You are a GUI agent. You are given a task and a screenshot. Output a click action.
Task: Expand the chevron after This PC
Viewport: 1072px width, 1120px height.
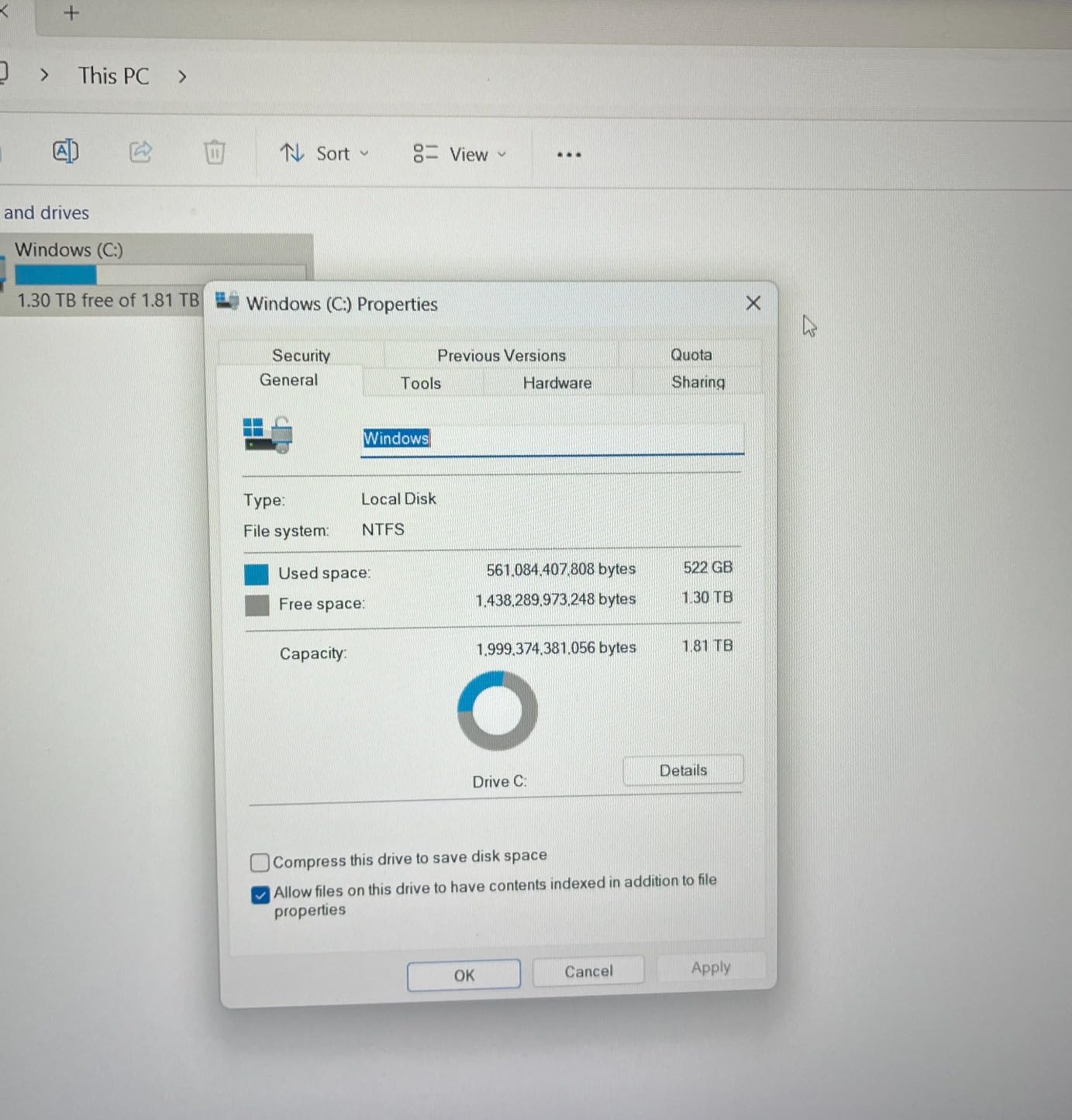[x=182, y=77]
